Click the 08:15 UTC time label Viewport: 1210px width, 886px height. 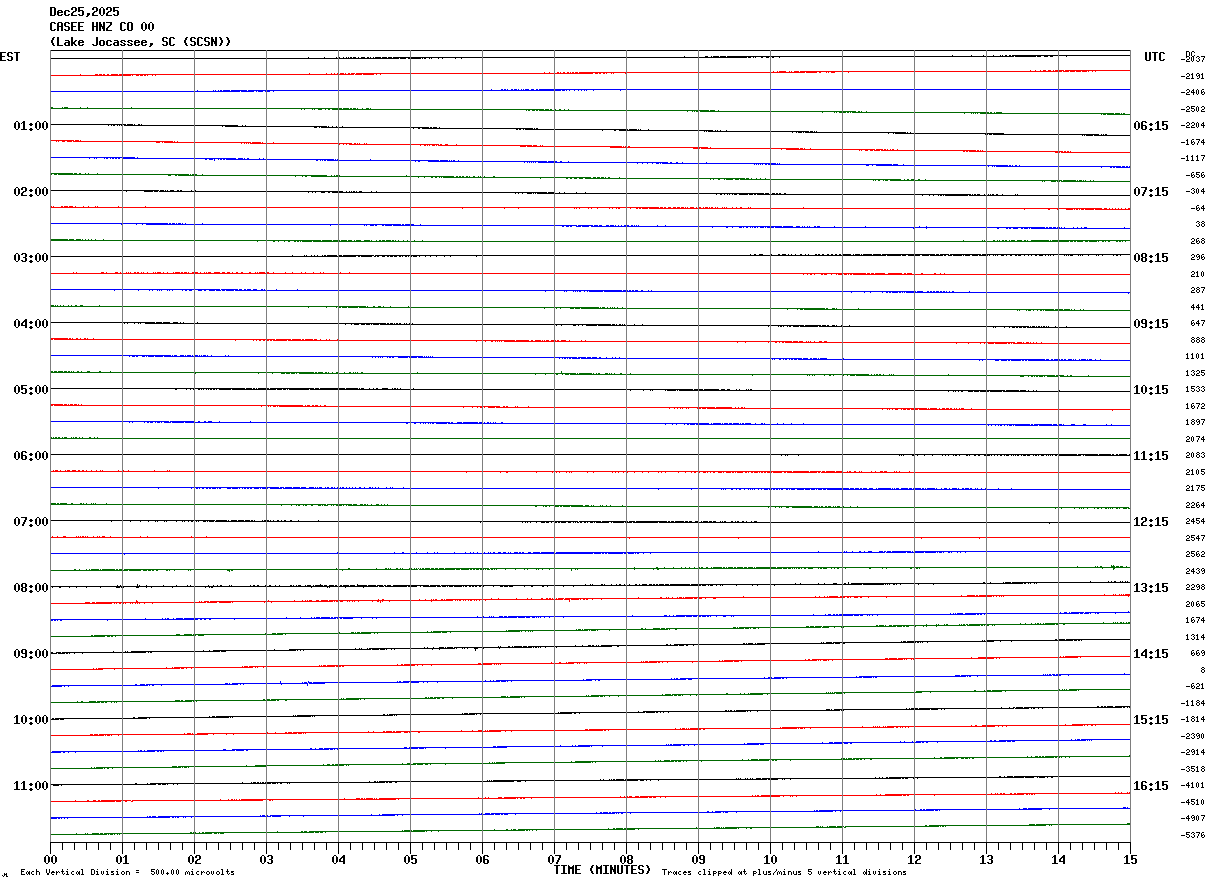click(1151, 257)
